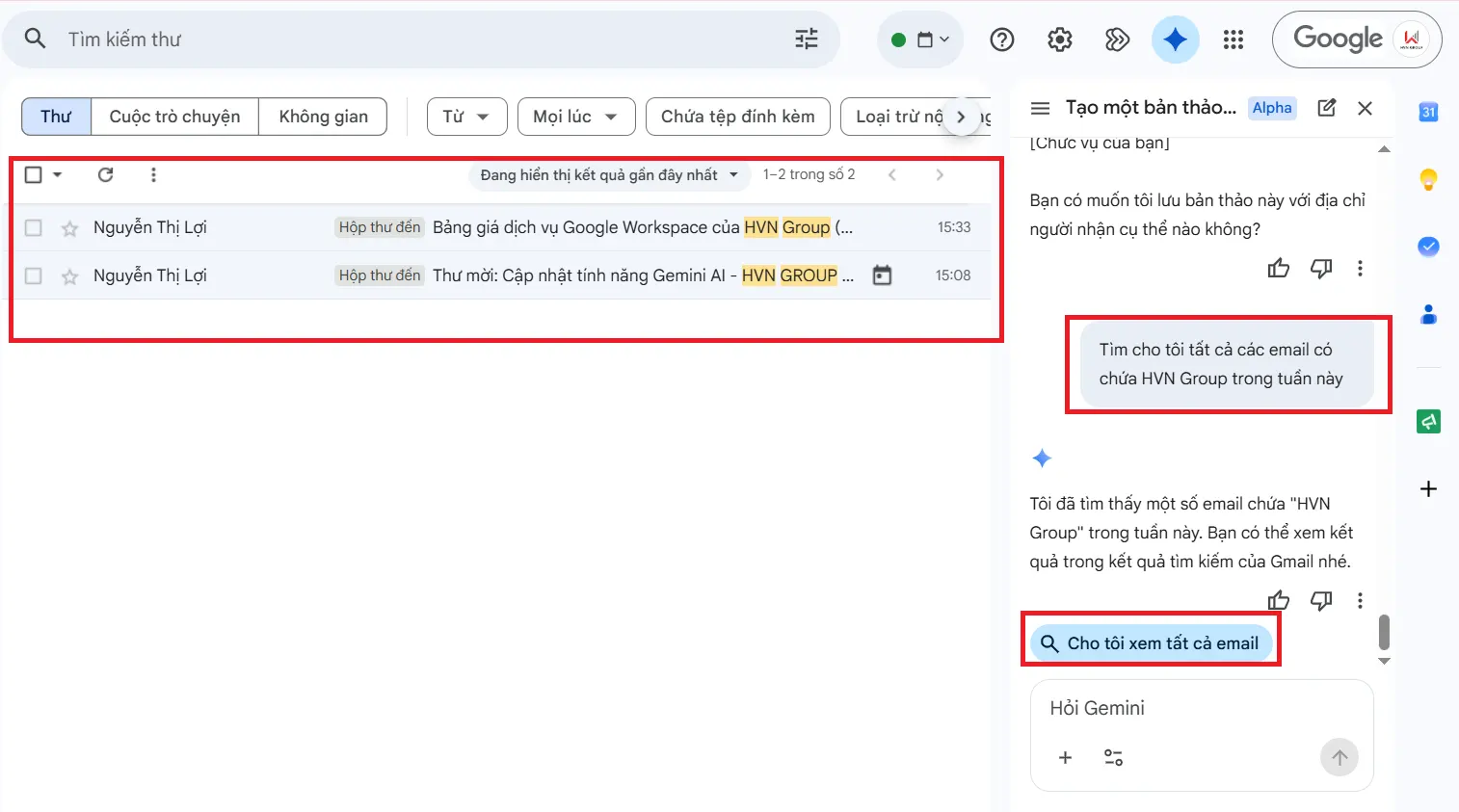Image resolution: width=1459 pixels, height=812 pixels.
Task: Open Đang hiển thị kết quả sort dropdown
Action: [609, 174]
